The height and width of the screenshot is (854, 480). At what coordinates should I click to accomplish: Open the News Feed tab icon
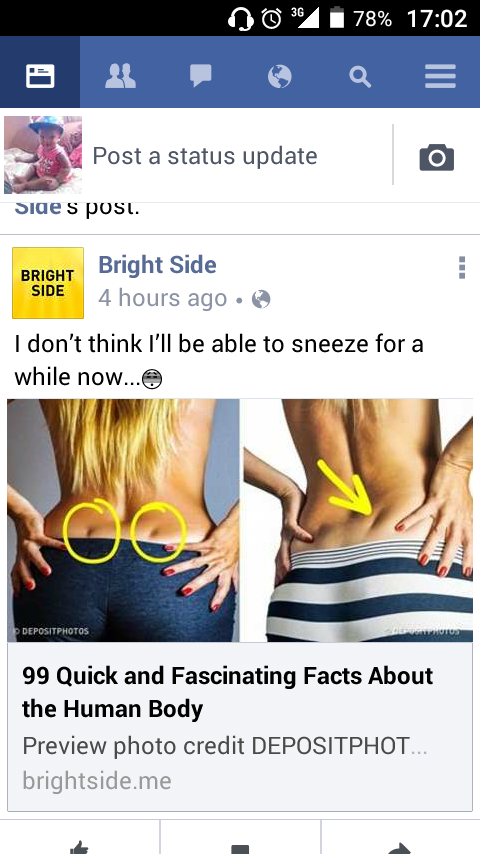pos(40,76)
